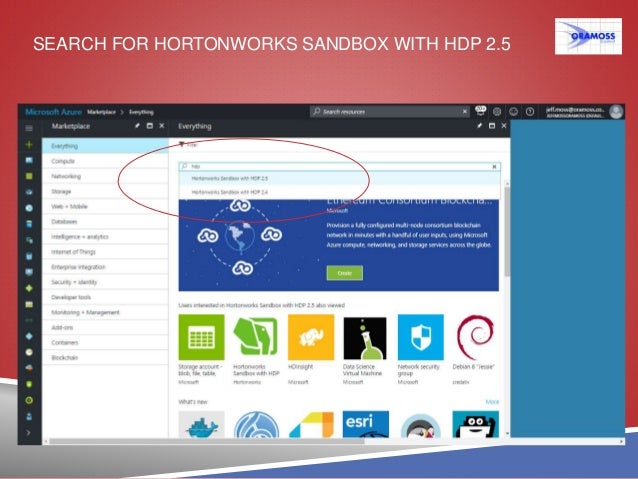Select the Storage category

tap(105, 191)
